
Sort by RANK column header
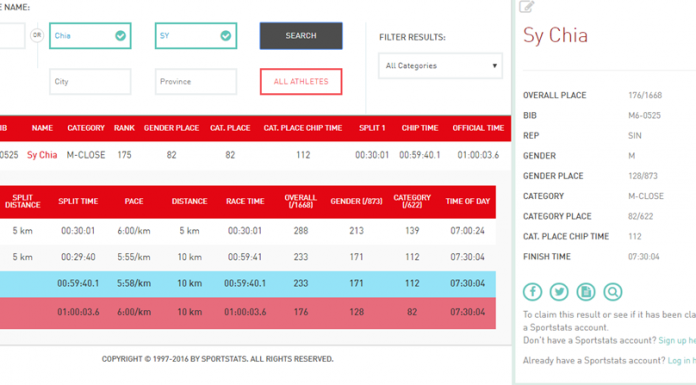pos(124,128)
